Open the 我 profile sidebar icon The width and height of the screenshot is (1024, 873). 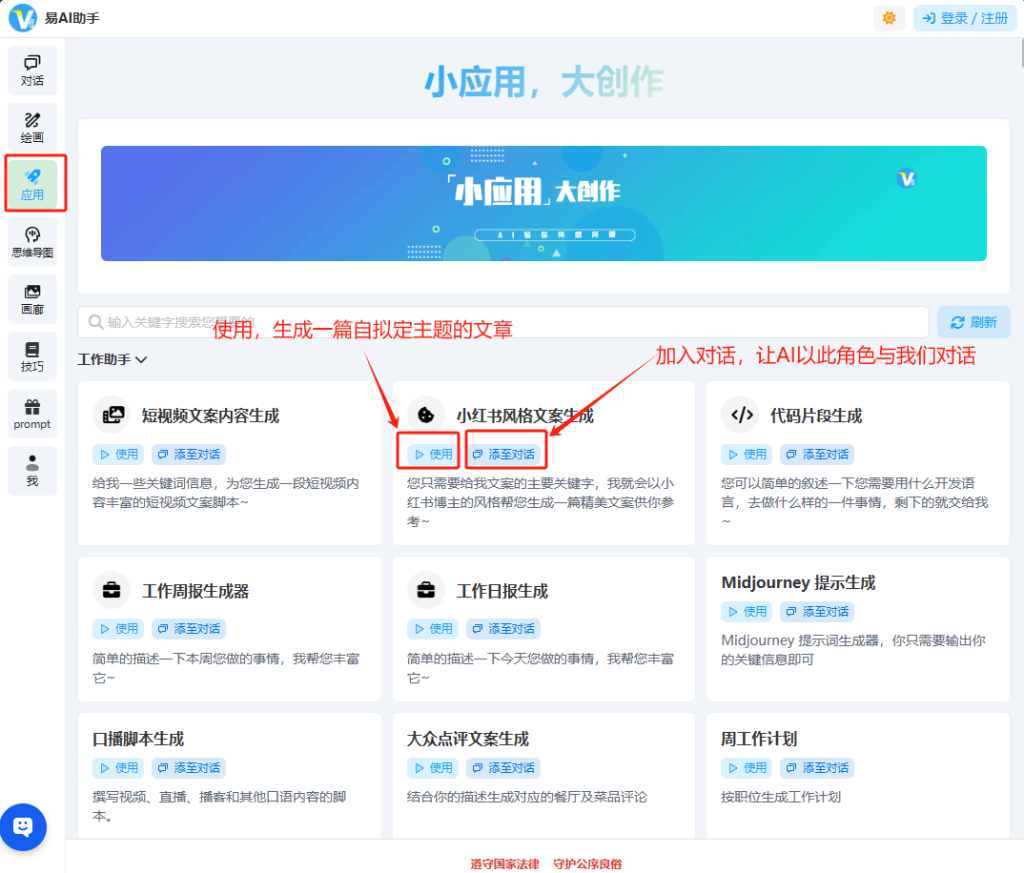coord(32,471)
